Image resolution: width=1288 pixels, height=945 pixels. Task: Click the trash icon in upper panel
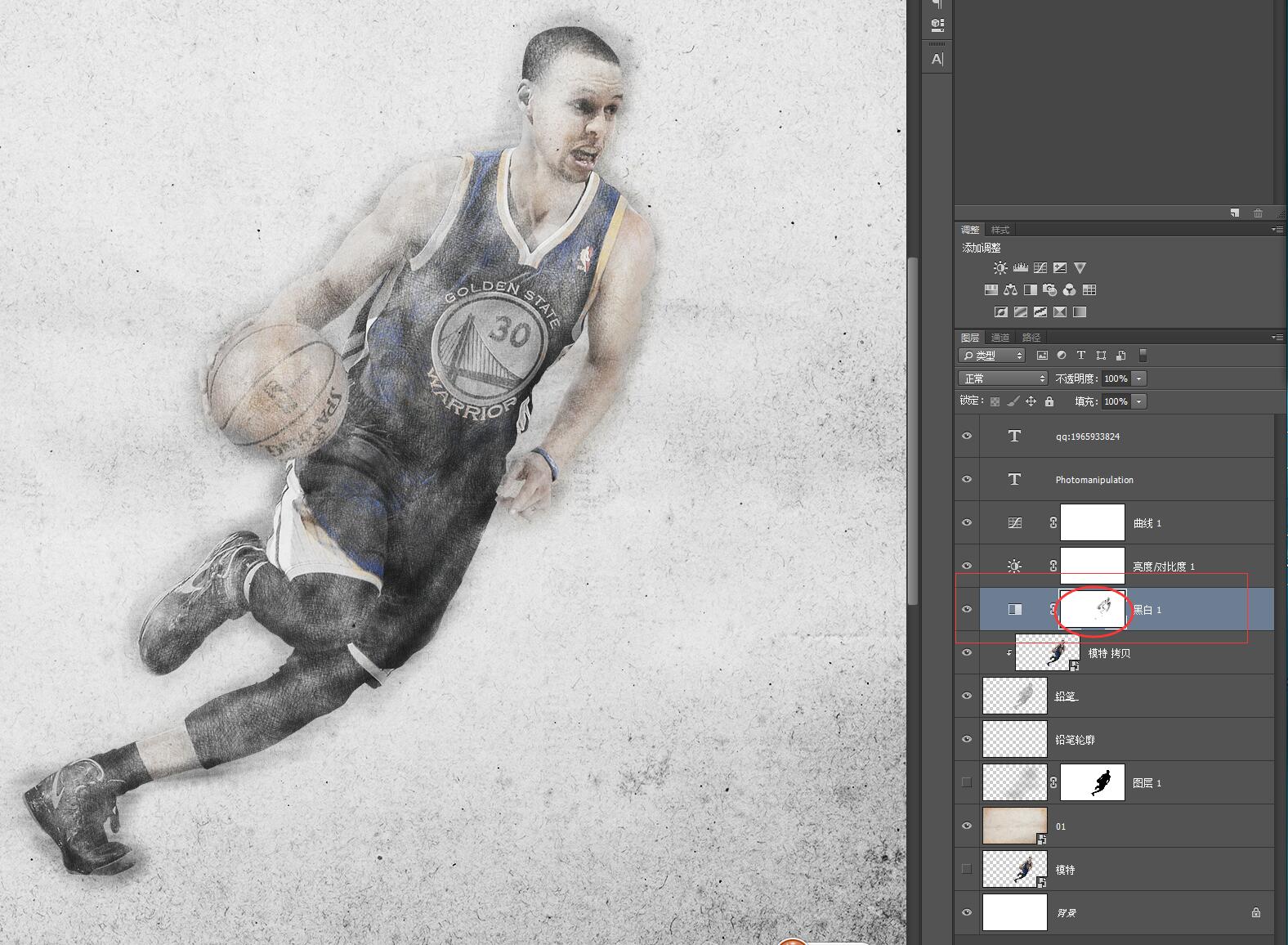tap(1258, 213)
